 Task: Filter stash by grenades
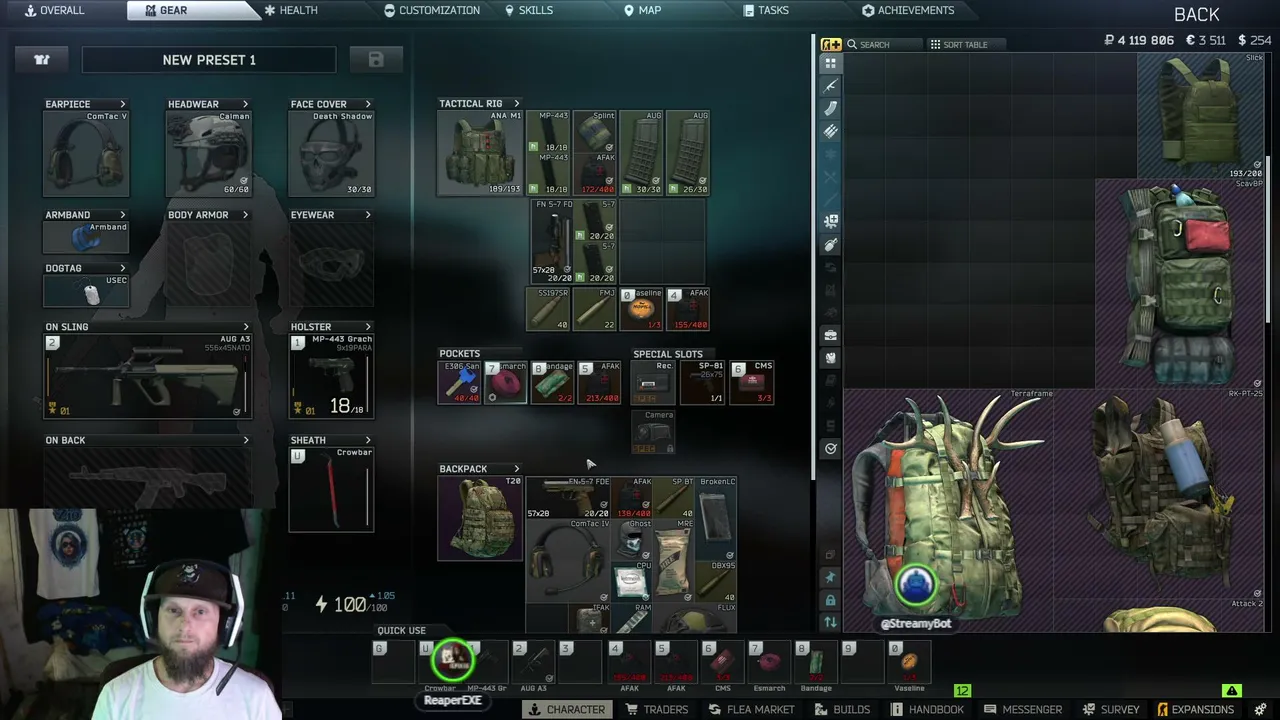click(831, 245)
